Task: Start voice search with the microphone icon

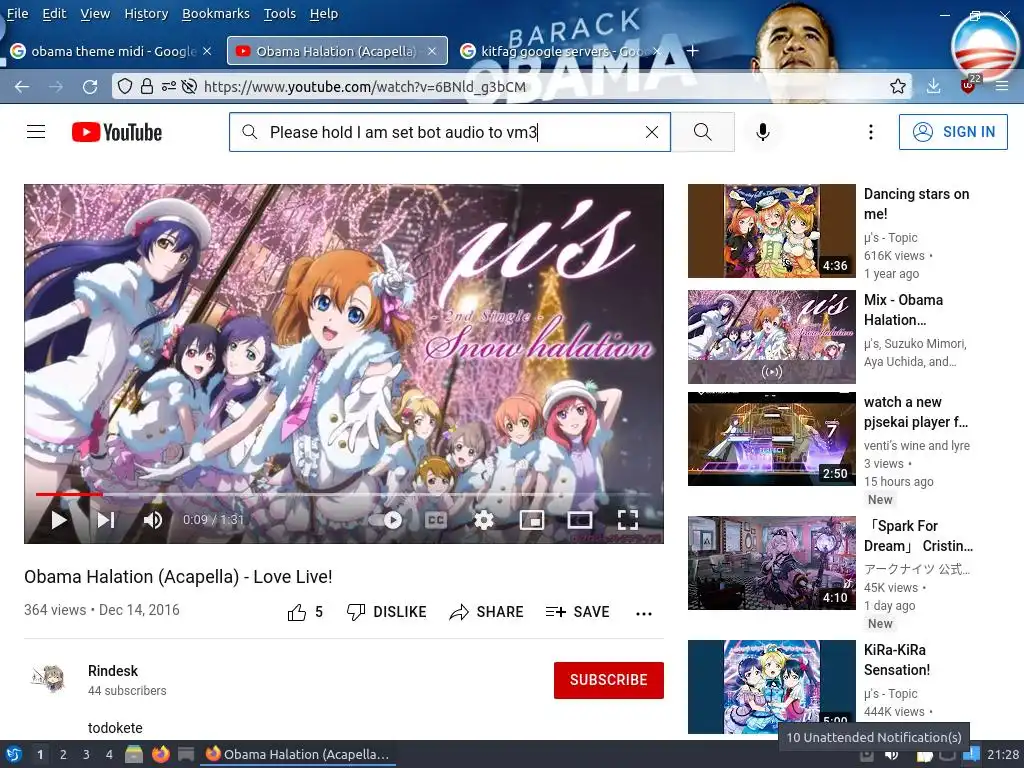Action: [x=762, y=132]
